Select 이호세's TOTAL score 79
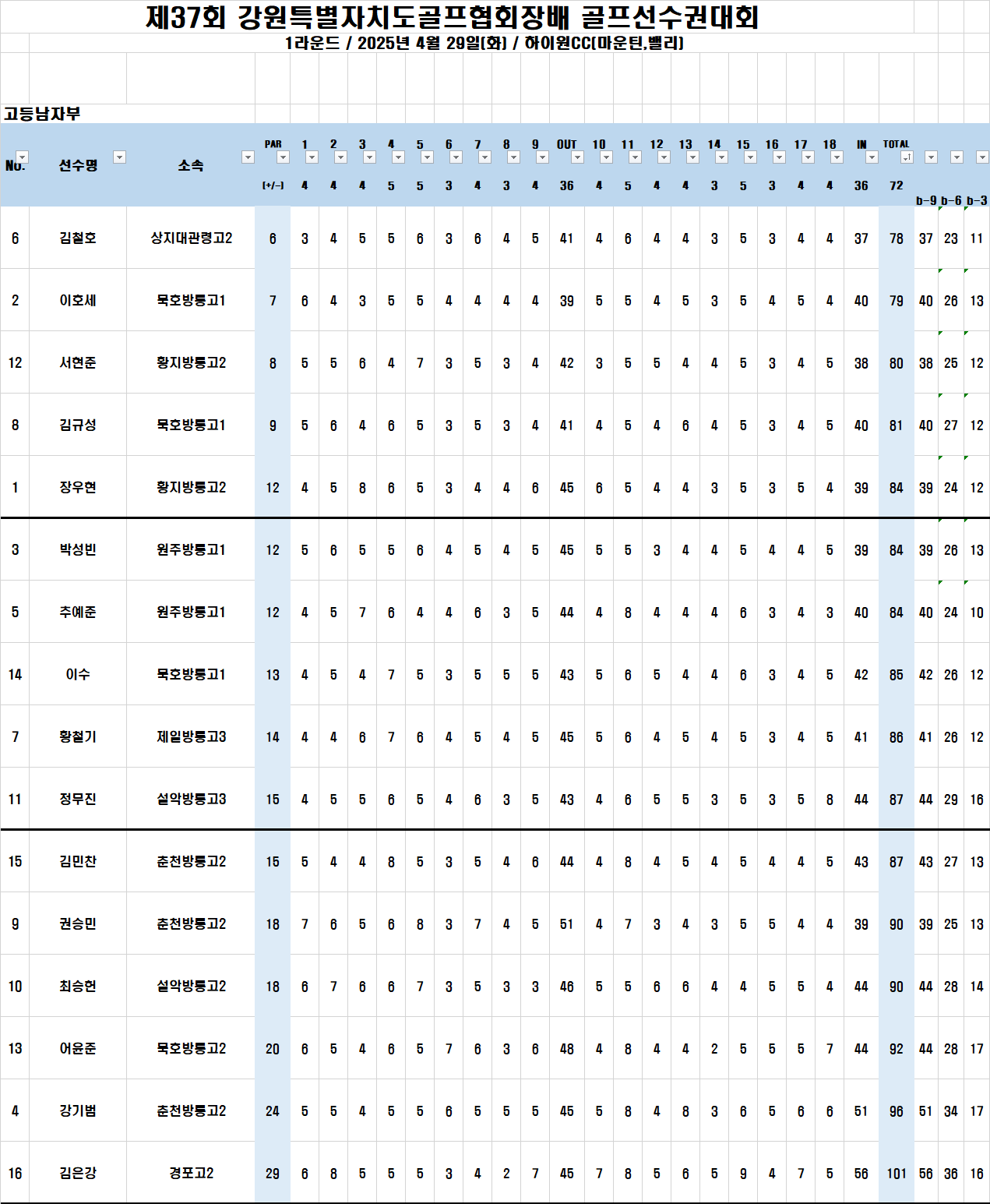This screenshot has width=990, height=1204. (897, 300)
